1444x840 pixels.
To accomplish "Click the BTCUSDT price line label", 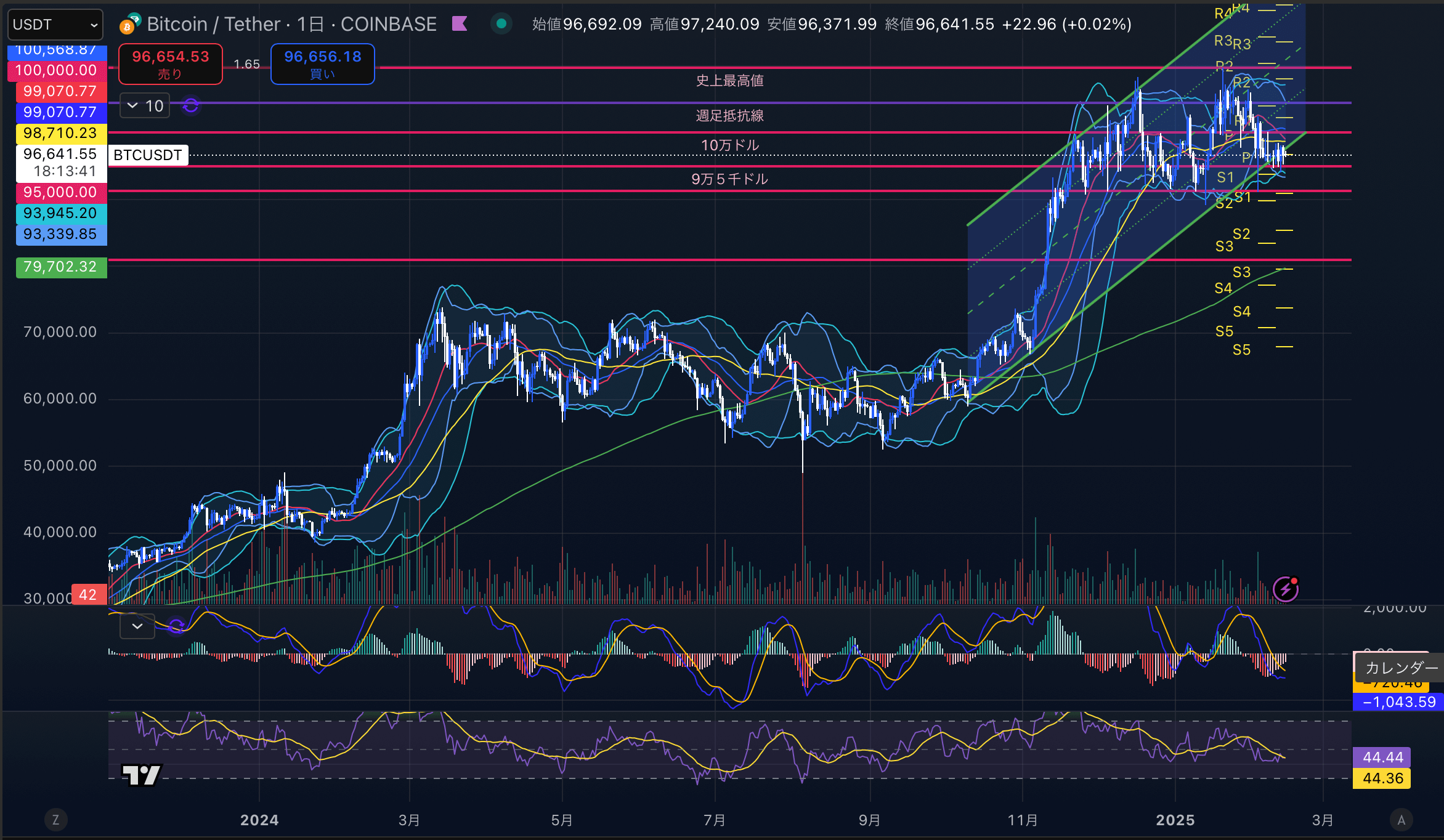I will 148,155.
